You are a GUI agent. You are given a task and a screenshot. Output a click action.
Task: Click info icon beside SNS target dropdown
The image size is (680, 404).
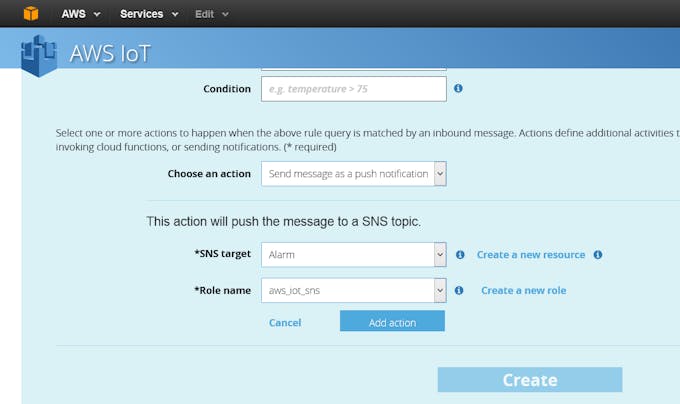pos(460,255)
